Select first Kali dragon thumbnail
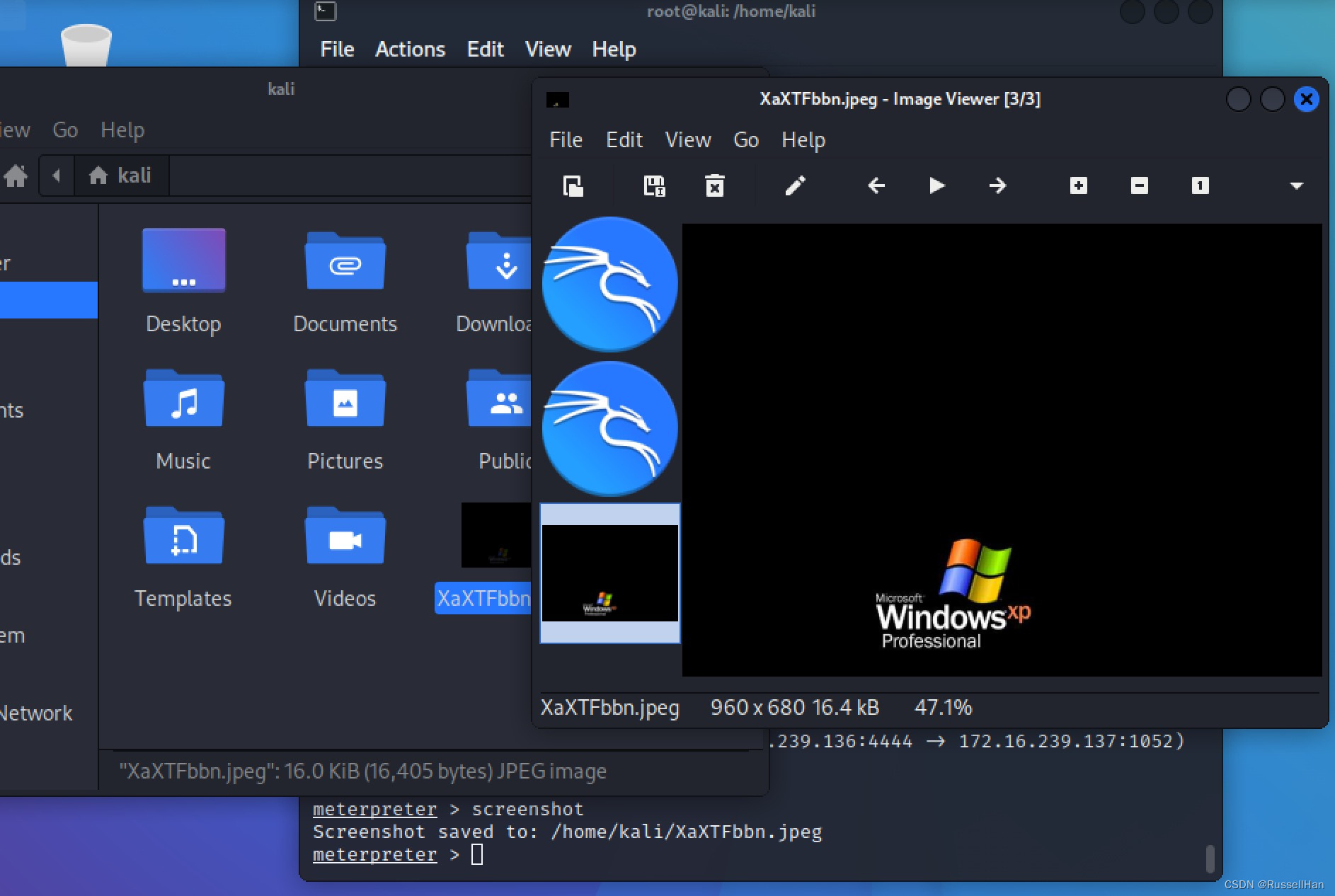The height and width of the screenshot is (896, 1335). [x=609, y=285]
